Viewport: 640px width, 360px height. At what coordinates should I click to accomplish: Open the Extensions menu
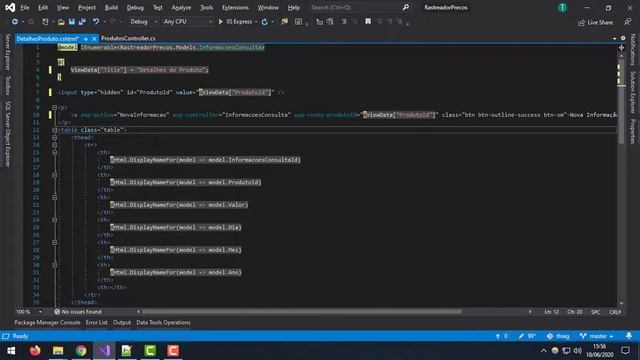[x=235, y=7]
